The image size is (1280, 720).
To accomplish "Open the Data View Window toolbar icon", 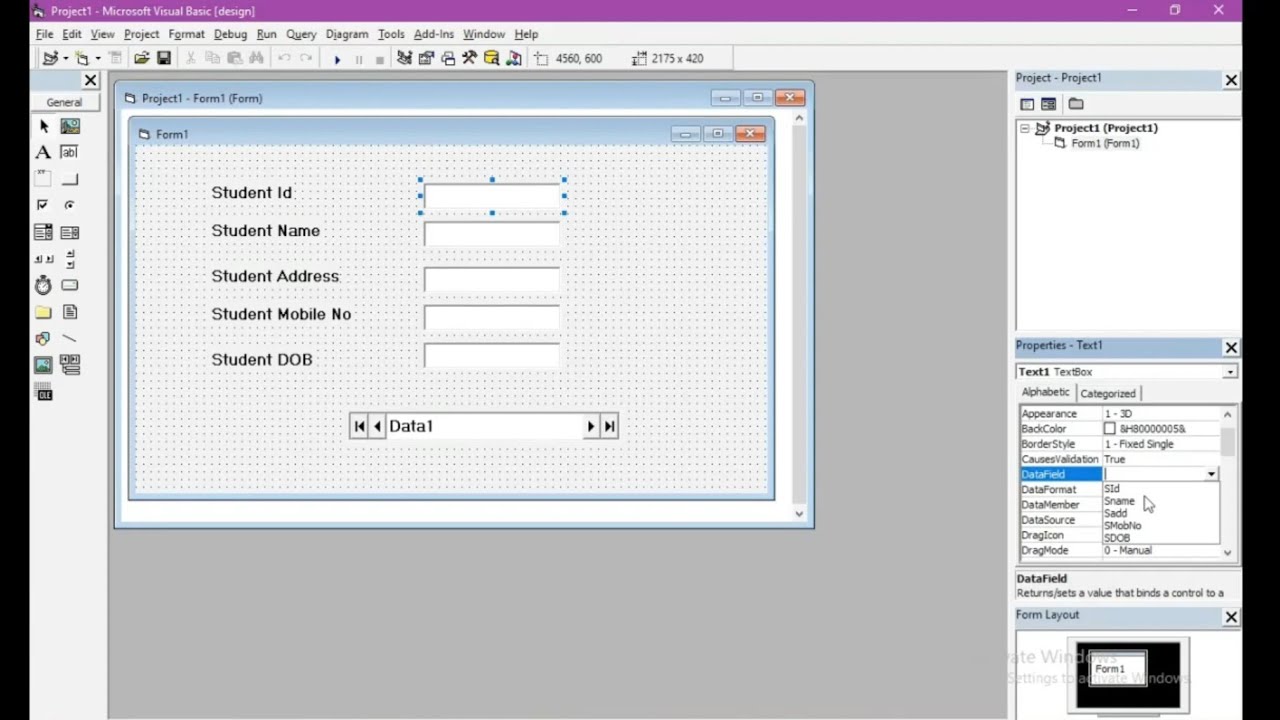I will tap(491, 58).
